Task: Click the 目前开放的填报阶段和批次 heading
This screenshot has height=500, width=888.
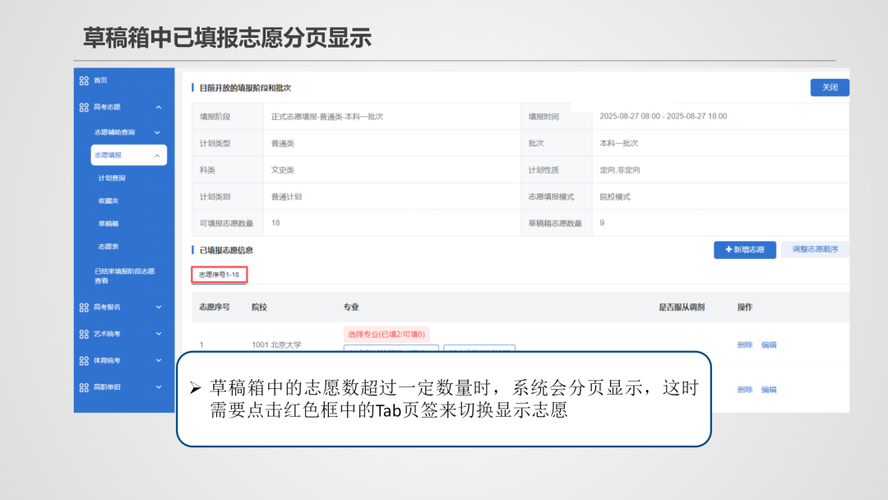Action: coord(245,88)
